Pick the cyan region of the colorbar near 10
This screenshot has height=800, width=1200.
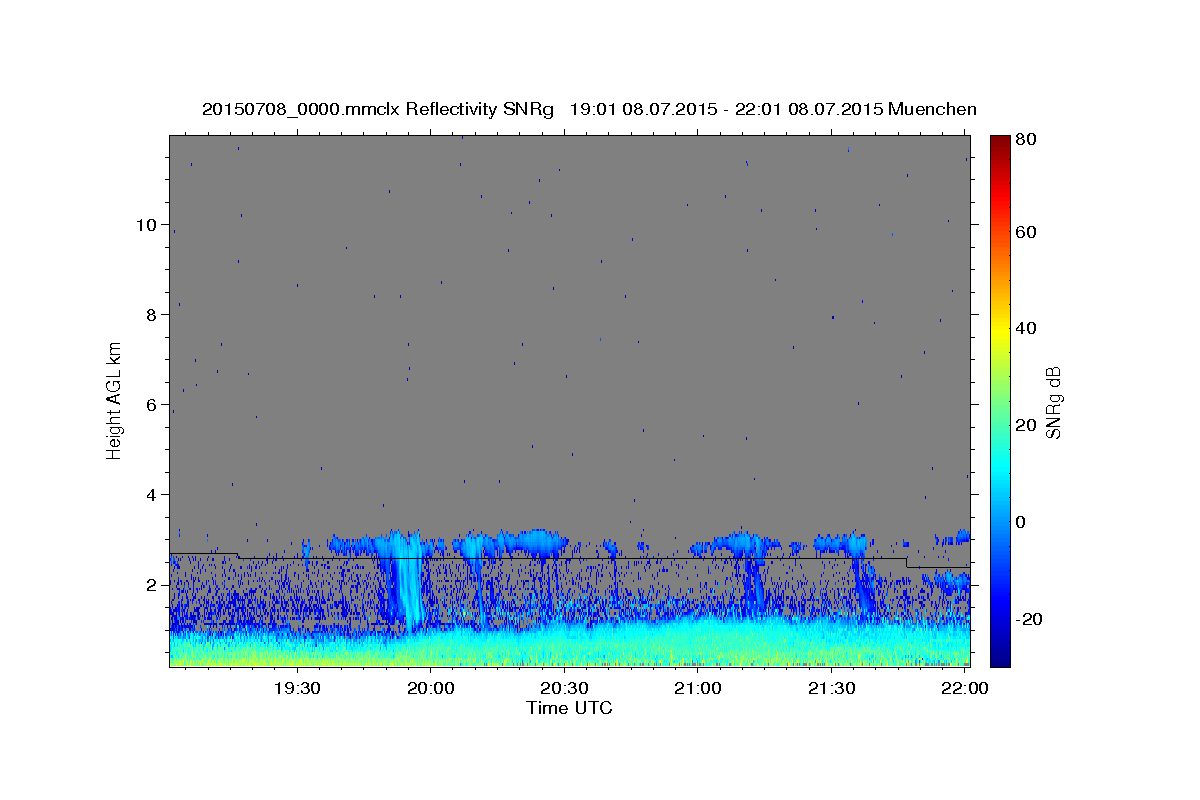point(1000,473)
